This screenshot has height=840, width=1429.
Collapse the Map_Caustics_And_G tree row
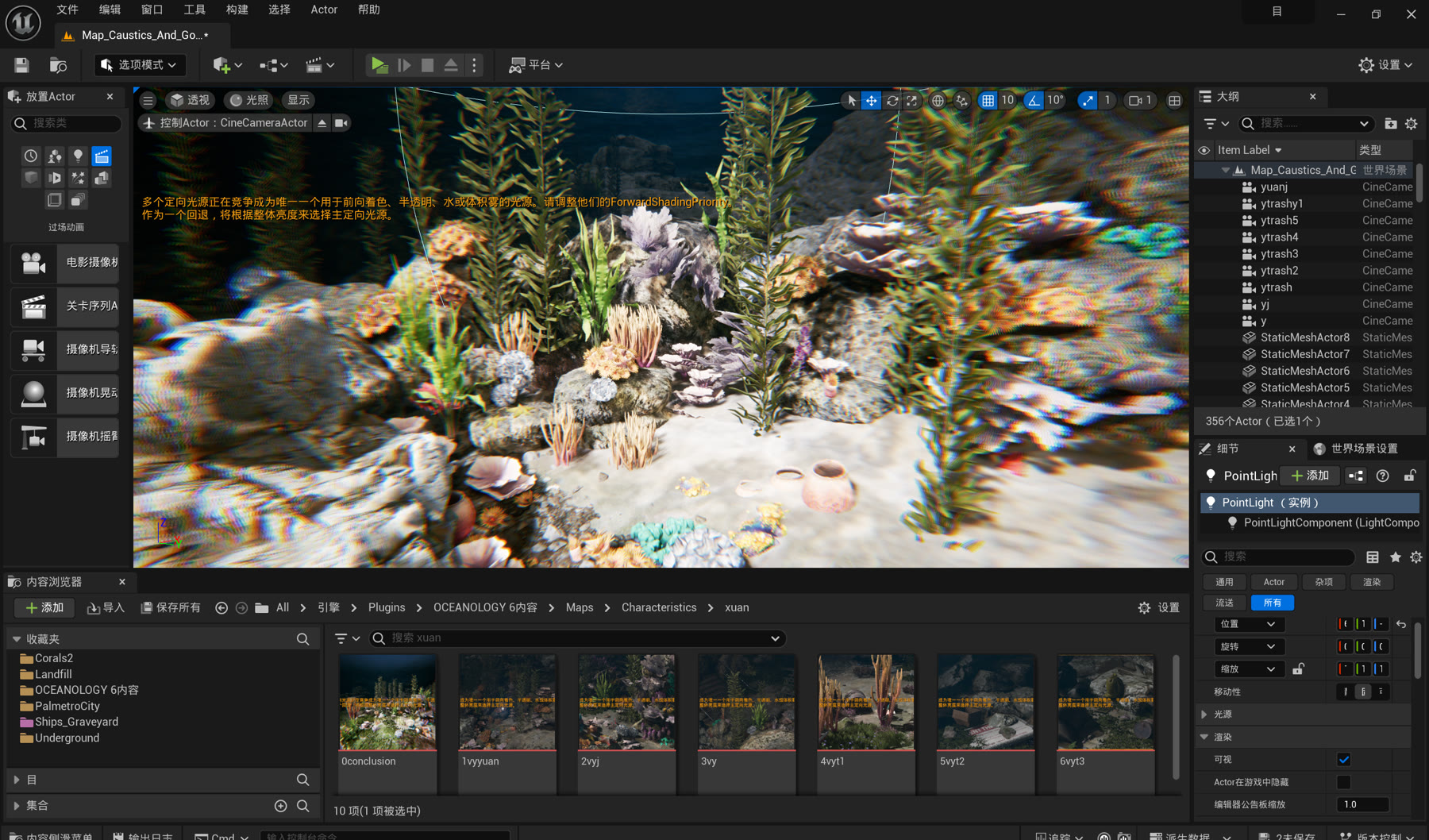1225,170
